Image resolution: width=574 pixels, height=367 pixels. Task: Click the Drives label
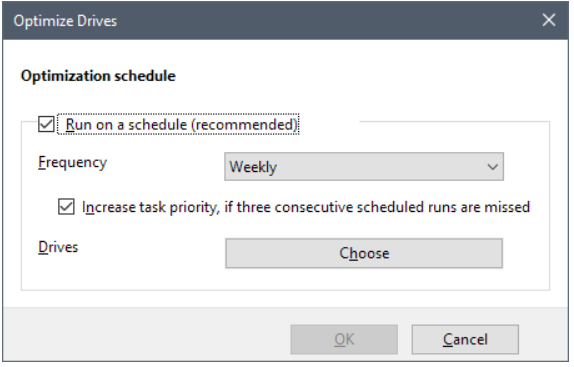(x=58, y=247)
